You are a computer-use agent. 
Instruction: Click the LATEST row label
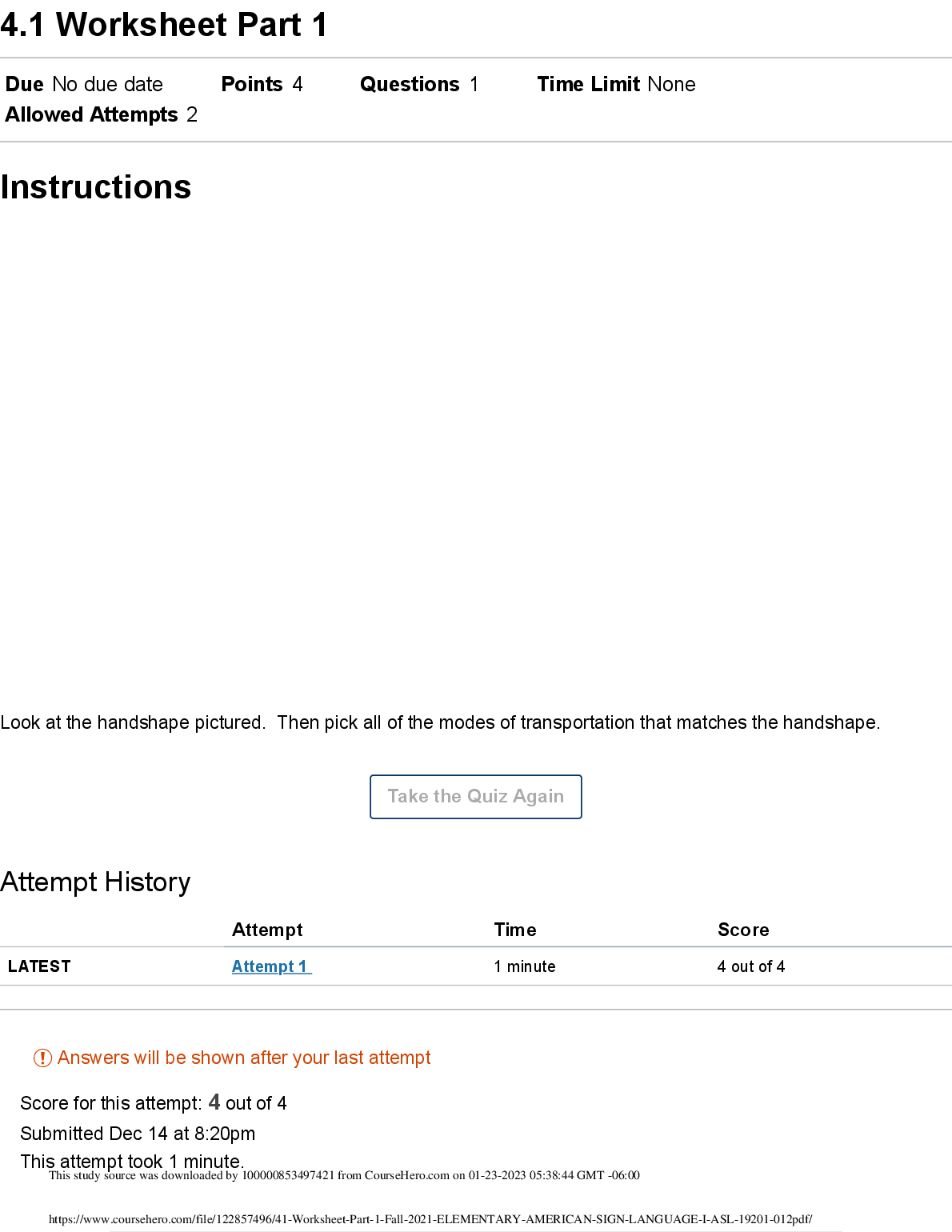39,966
